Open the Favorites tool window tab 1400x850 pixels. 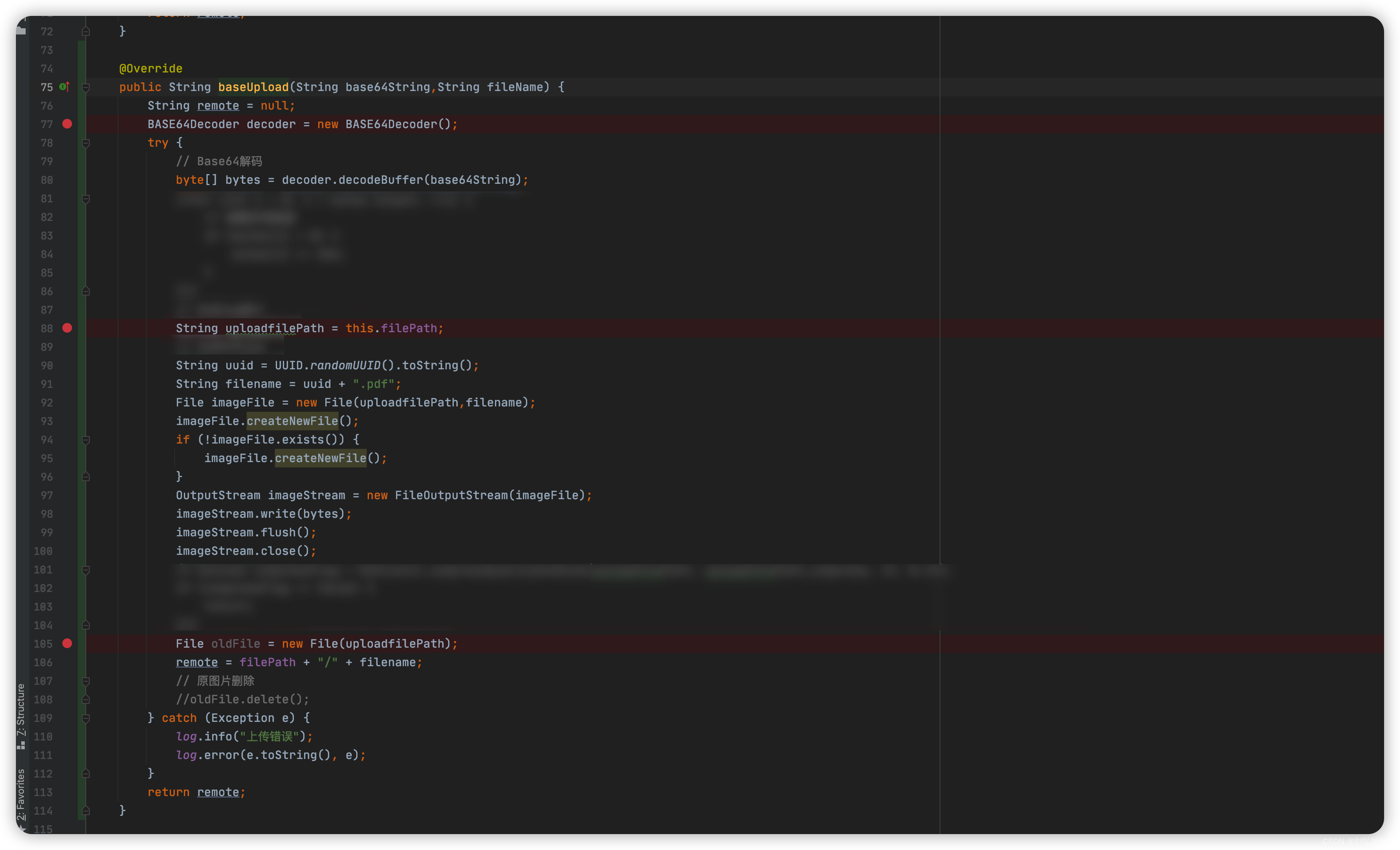click(x=21, y=794)
